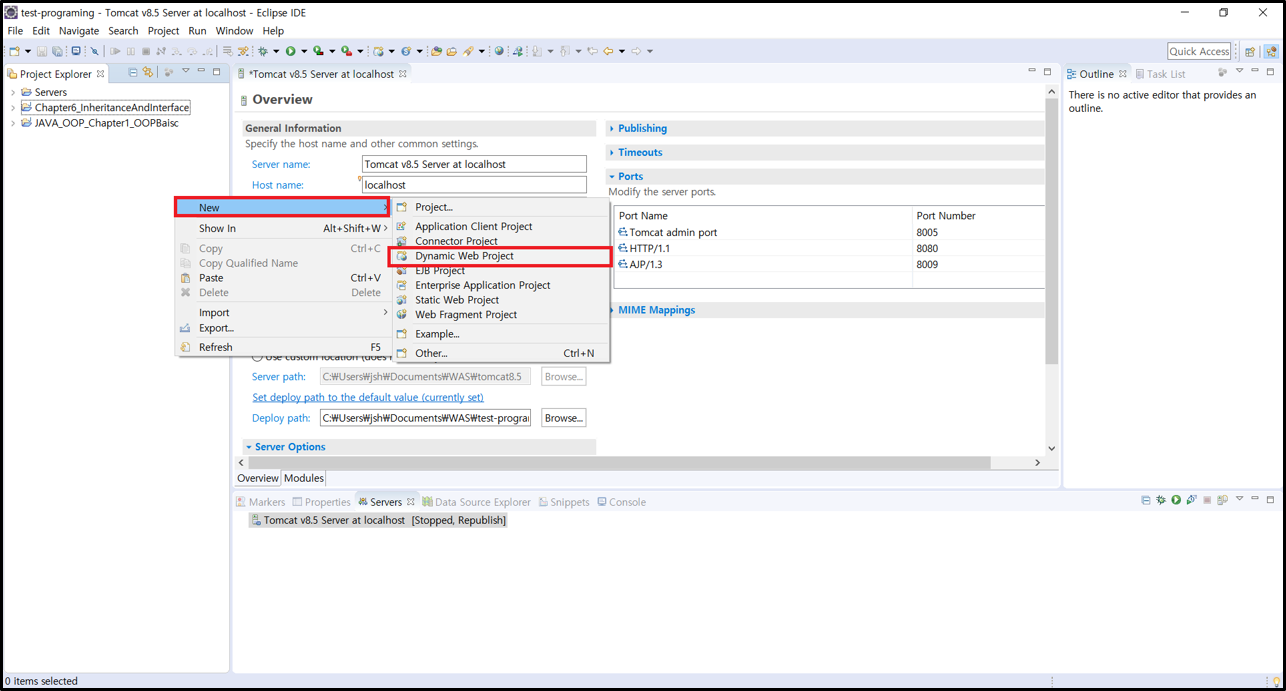Viewport: 1286px width, 691px height.
Task: Click the editor vertical scrollbar
Action: click(x=1051, y=230)
